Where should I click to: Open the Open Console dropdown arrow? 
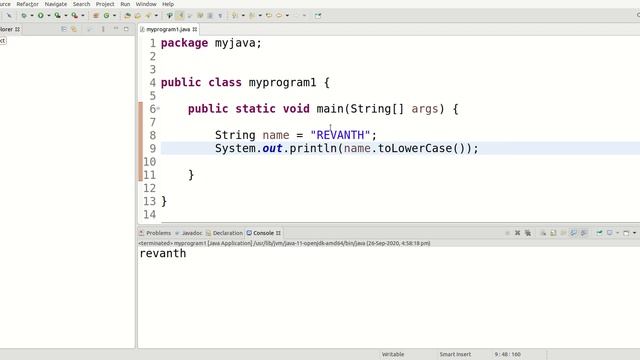[634, 233]
